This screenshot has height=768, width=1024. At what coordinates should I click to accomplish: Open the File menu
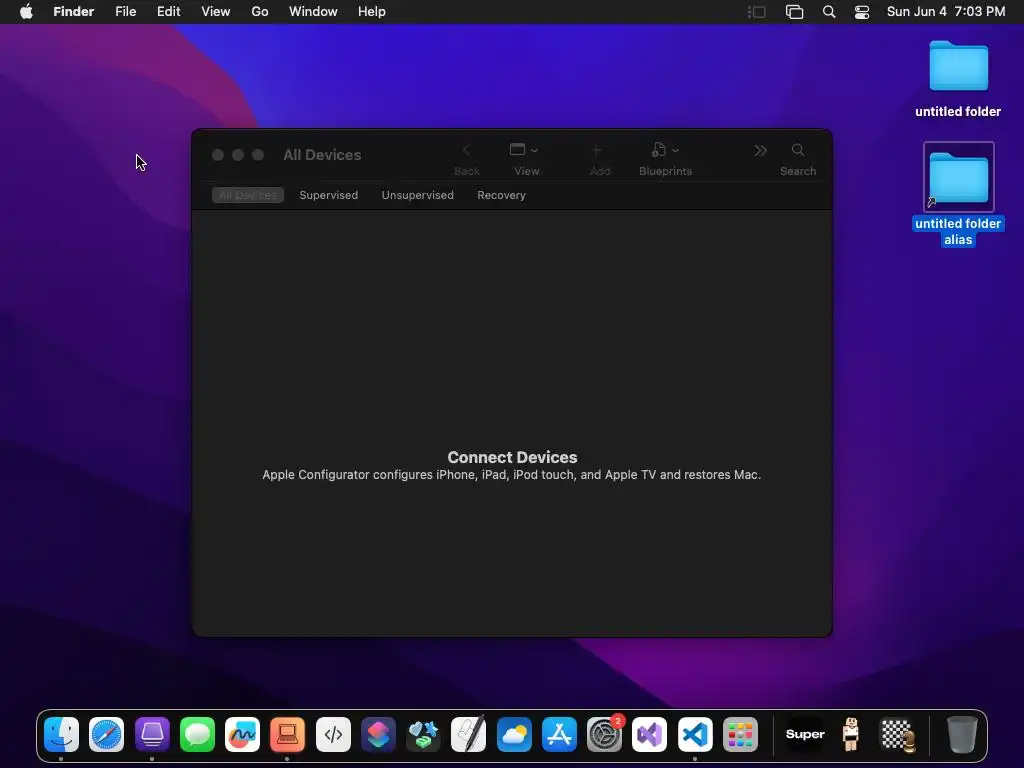click(125, 12)
